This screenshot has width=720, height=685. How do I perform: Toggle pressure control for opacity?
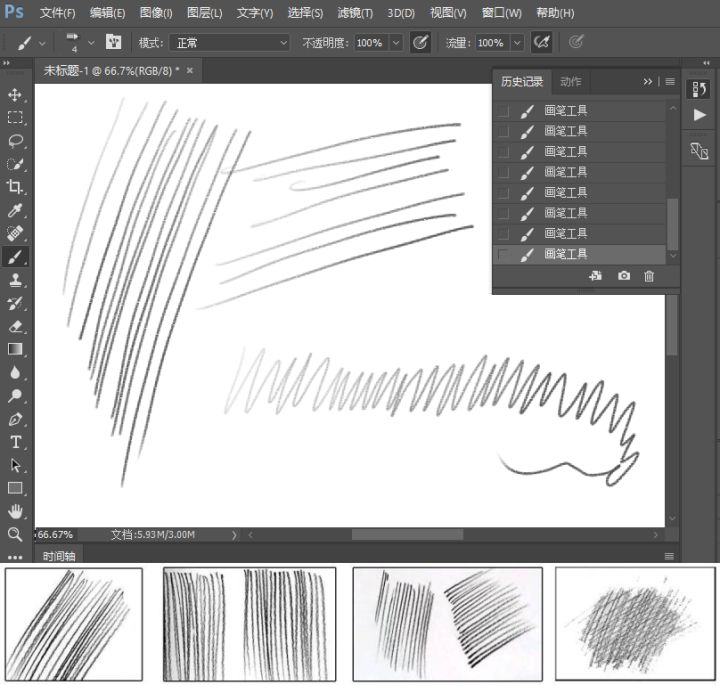coord(421,43)
